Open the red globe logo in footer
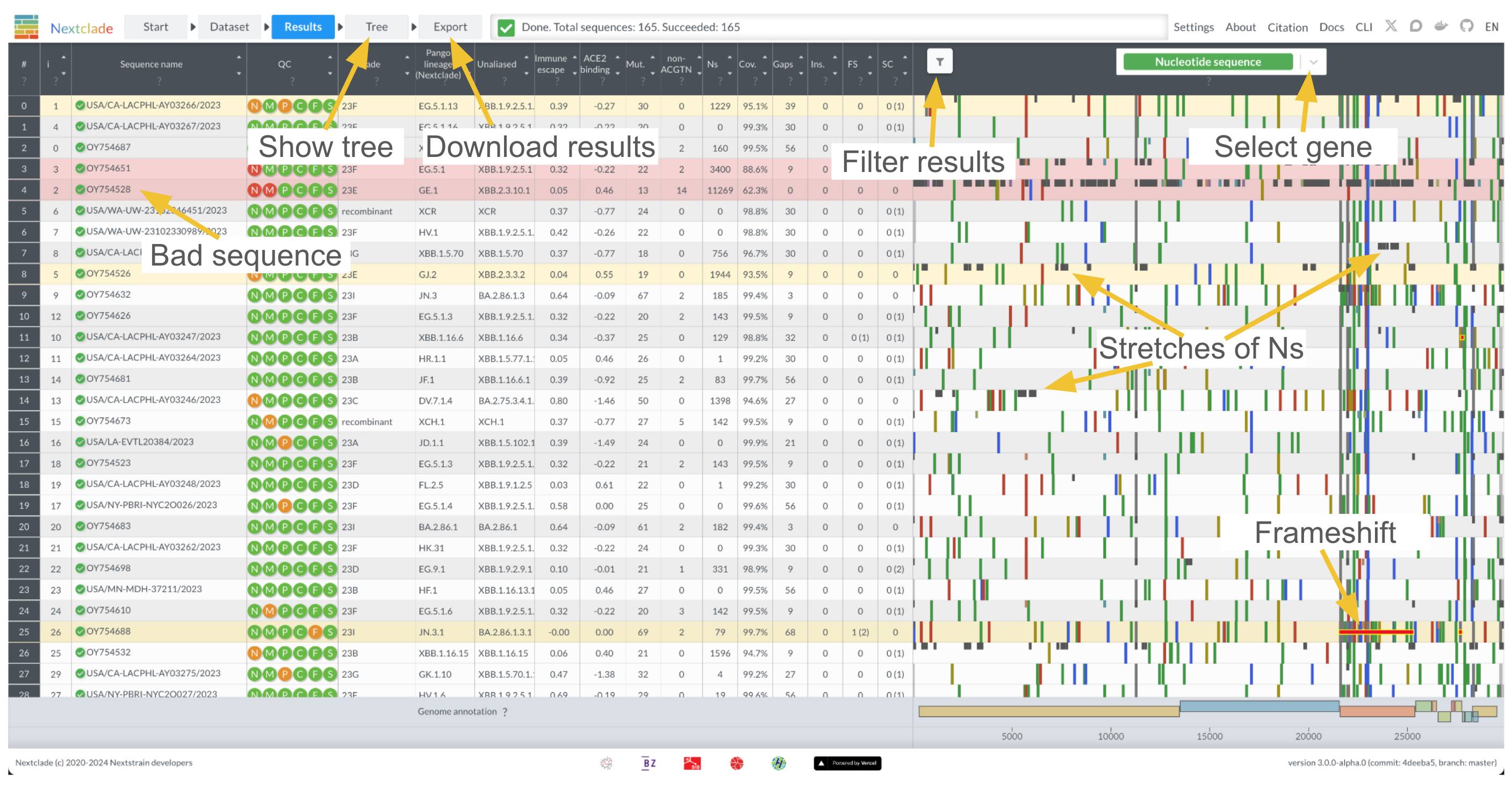The width and height of the screenshot is (1512, 788). [737, 763]
